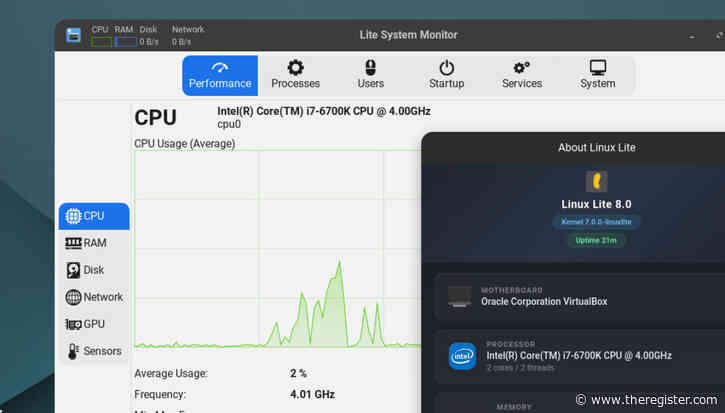Click the RAM mini usage meter in titlebar
Screen dimensions: 725x413
click(x=125, y=42)
